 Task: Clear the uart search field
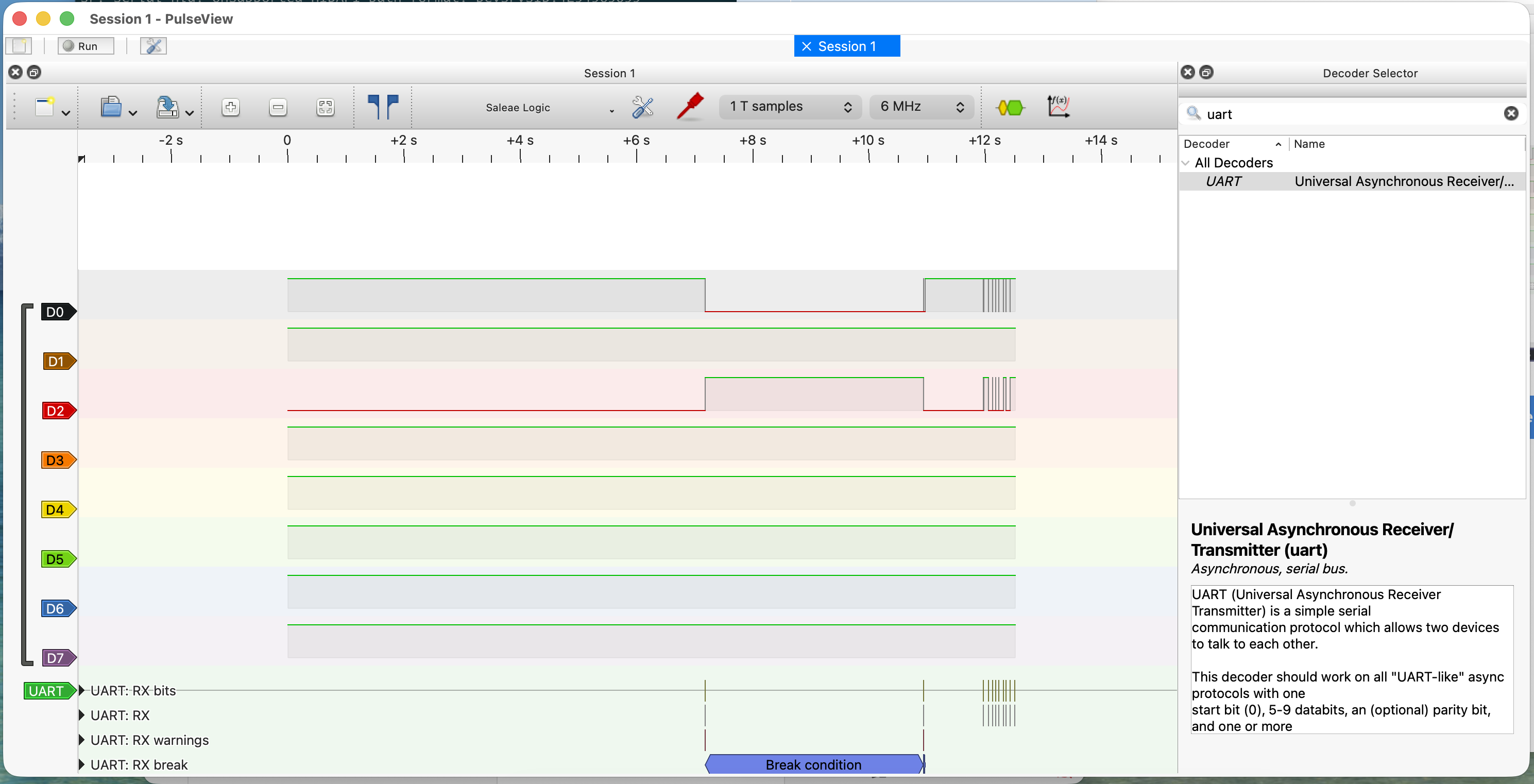pos(1511,114)
